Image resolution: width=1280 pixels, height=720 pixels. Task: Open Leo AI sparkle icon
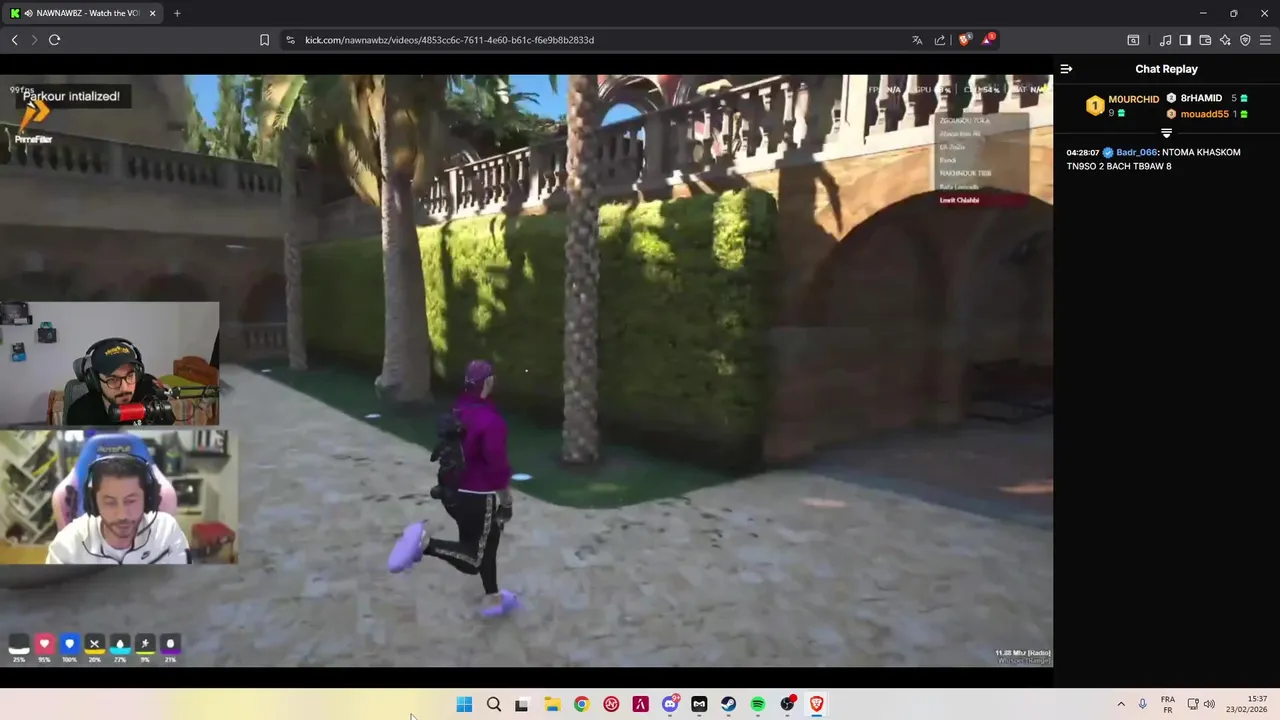point(1225,40)
